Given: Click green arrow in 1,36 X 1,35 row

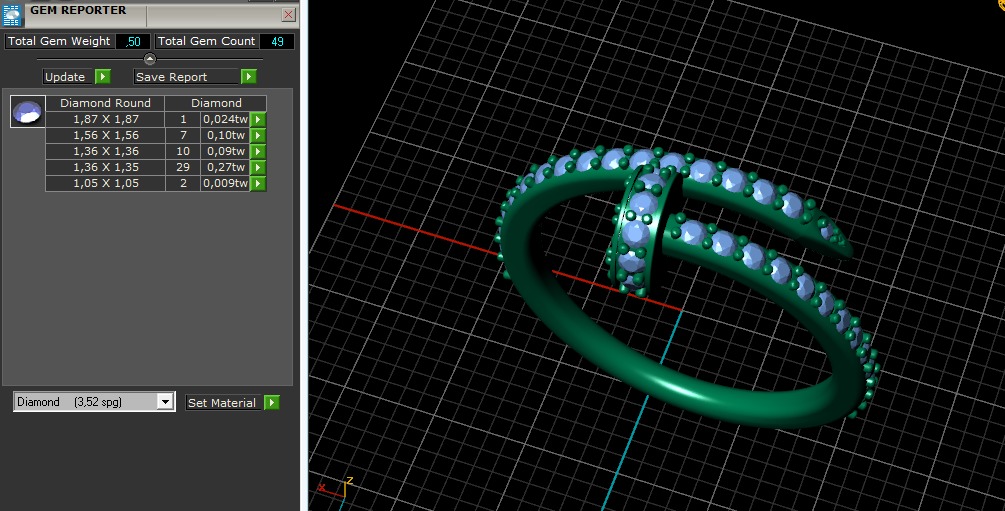Looking at the screenshot, I should click(258, 167).
